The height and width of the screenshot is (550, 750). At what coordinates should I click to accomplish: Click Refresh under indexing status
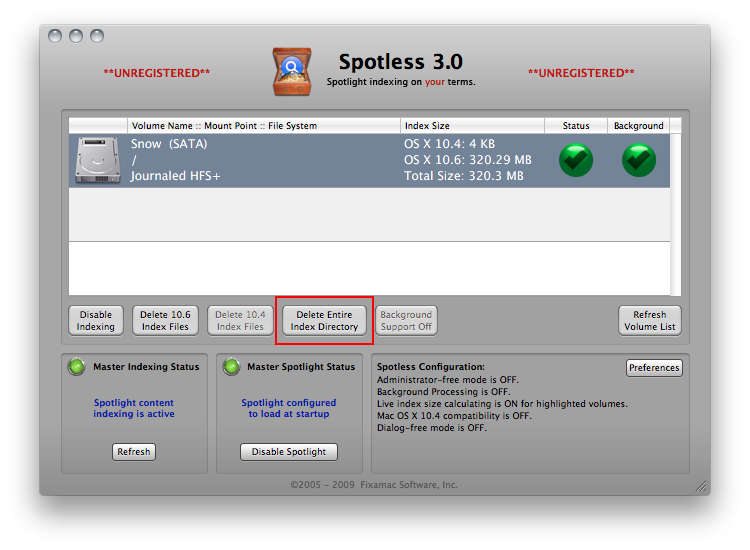pyautogui.click(x=134, y=452)
